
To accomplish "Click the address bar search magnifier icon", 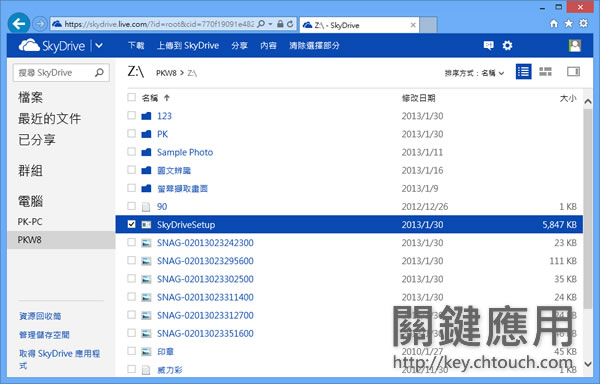I will (261, 24).
